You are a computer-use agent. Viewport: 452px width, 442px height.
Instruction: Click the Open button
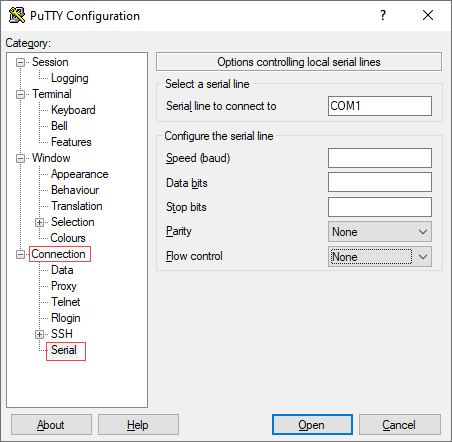point(312,425)
